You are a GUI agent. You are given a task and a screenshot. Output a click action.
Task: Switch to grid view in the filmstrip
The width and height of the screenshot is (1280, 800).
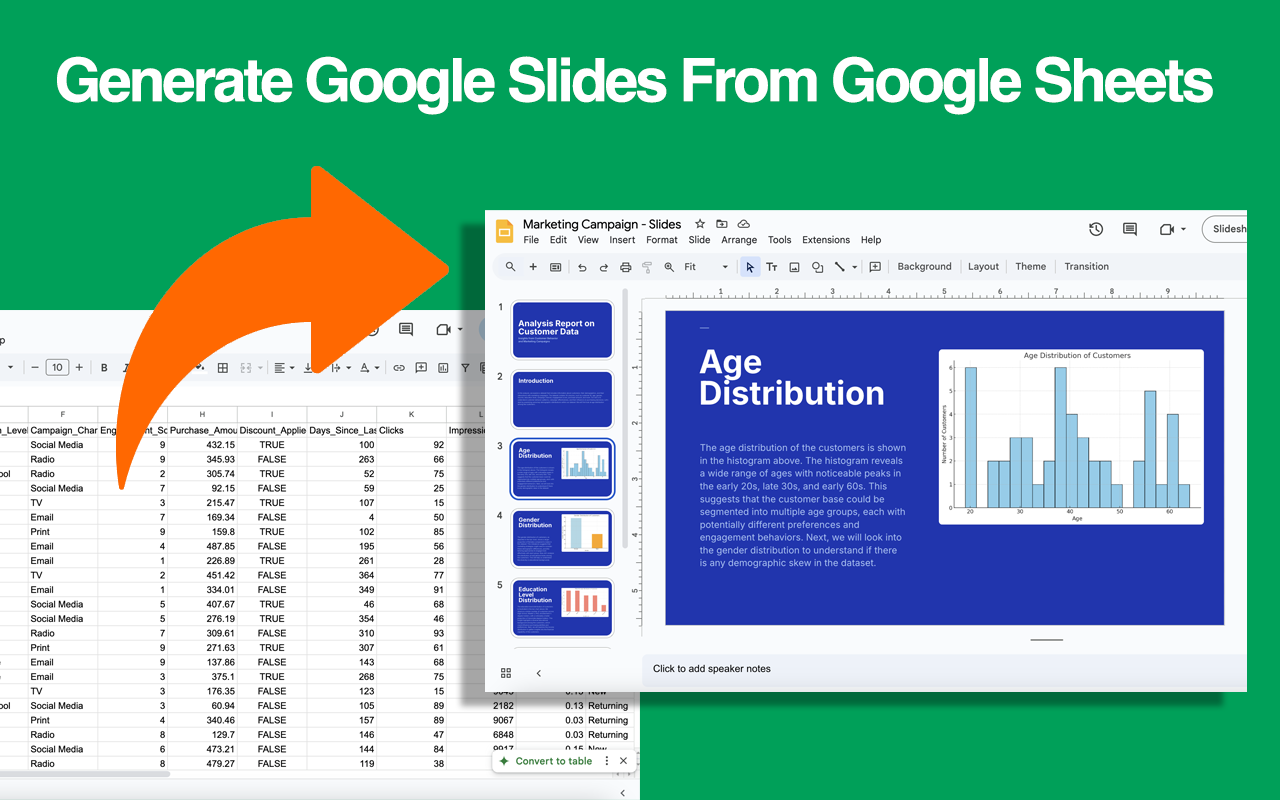506,673
